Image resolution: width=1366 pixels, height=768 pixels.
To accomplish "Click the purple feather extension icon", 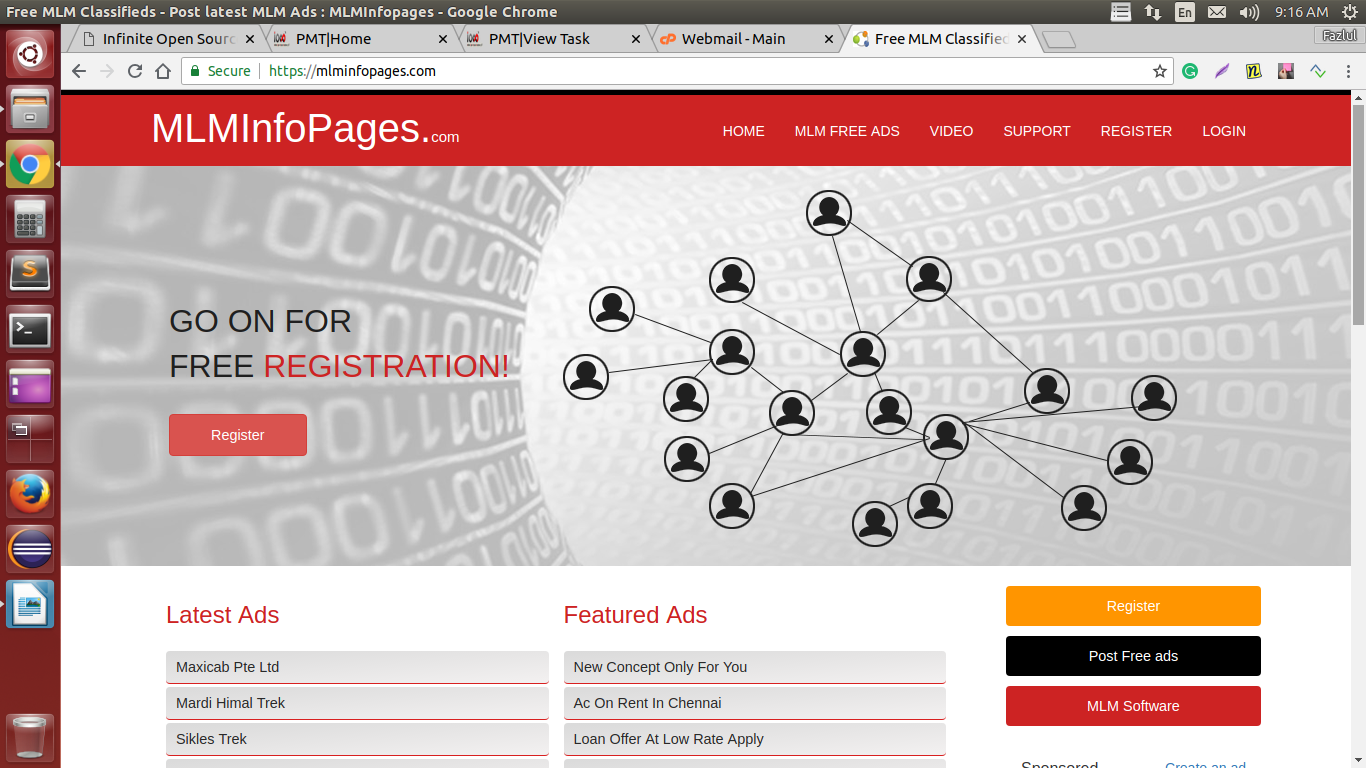I will coord(1222,71).
